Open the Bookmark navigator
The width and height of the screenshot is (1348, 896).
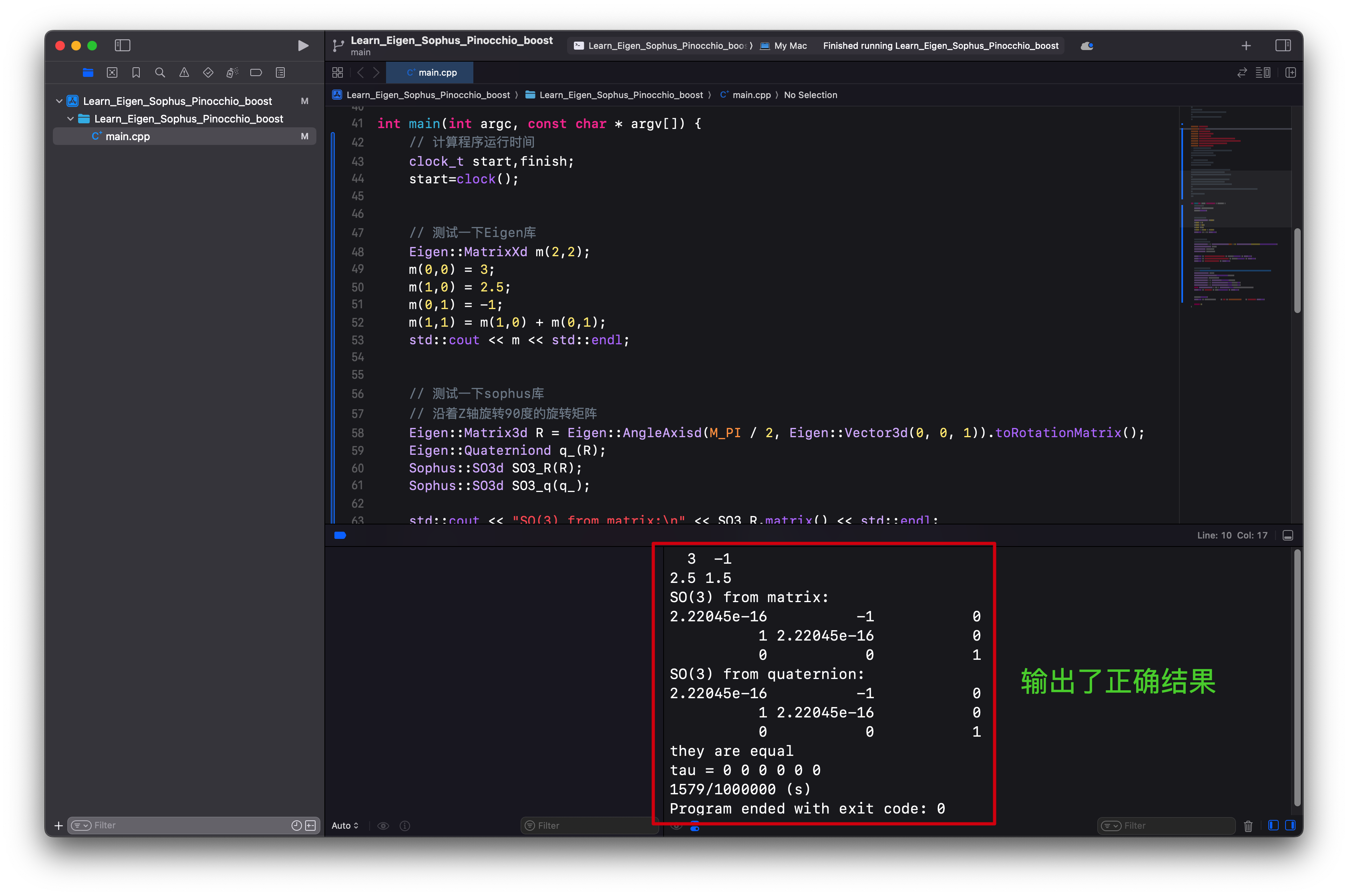(x=136, y=72)
